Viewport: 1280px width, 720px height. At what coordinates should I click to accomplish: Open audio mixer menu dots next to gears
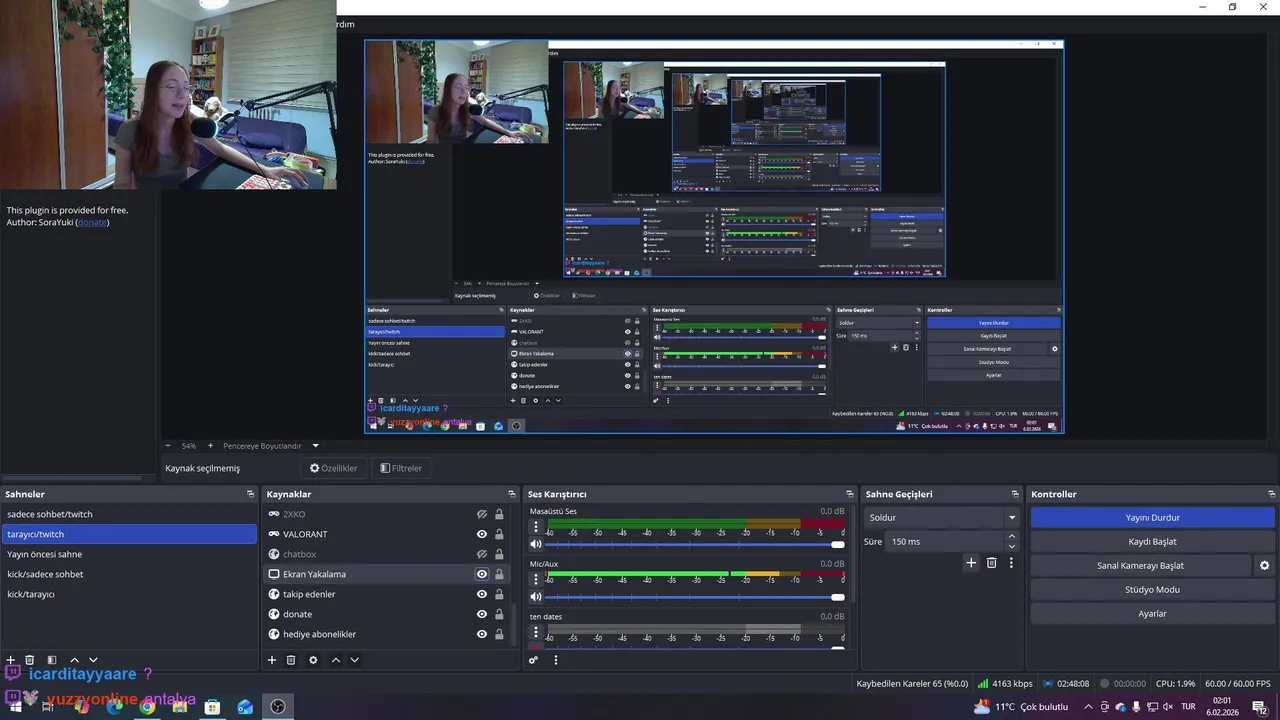coord(556,660)
